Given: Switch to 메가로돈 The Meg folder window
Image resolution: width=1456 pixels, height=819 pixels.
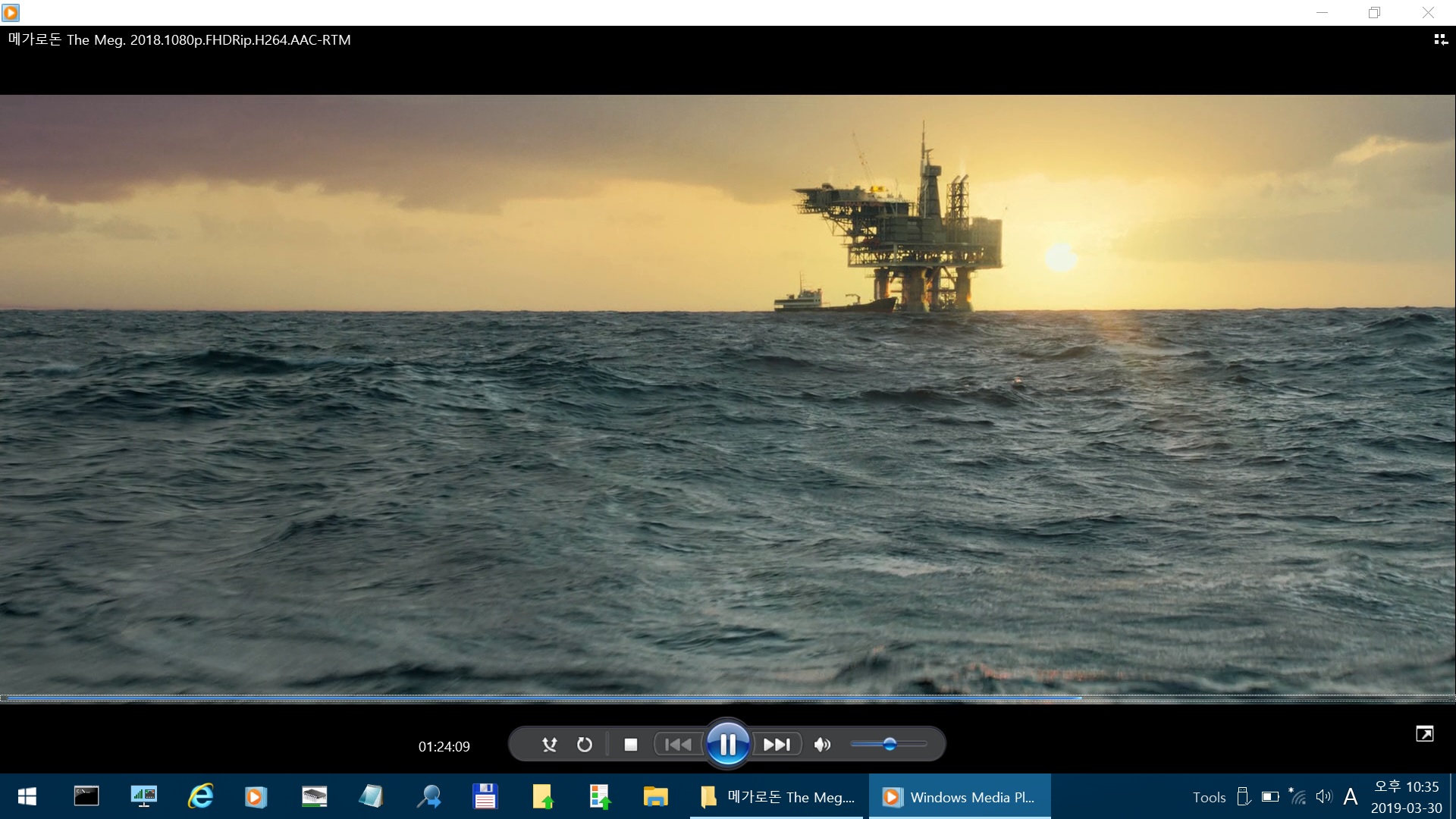Looking at the screenshot, I should (777, 796).
